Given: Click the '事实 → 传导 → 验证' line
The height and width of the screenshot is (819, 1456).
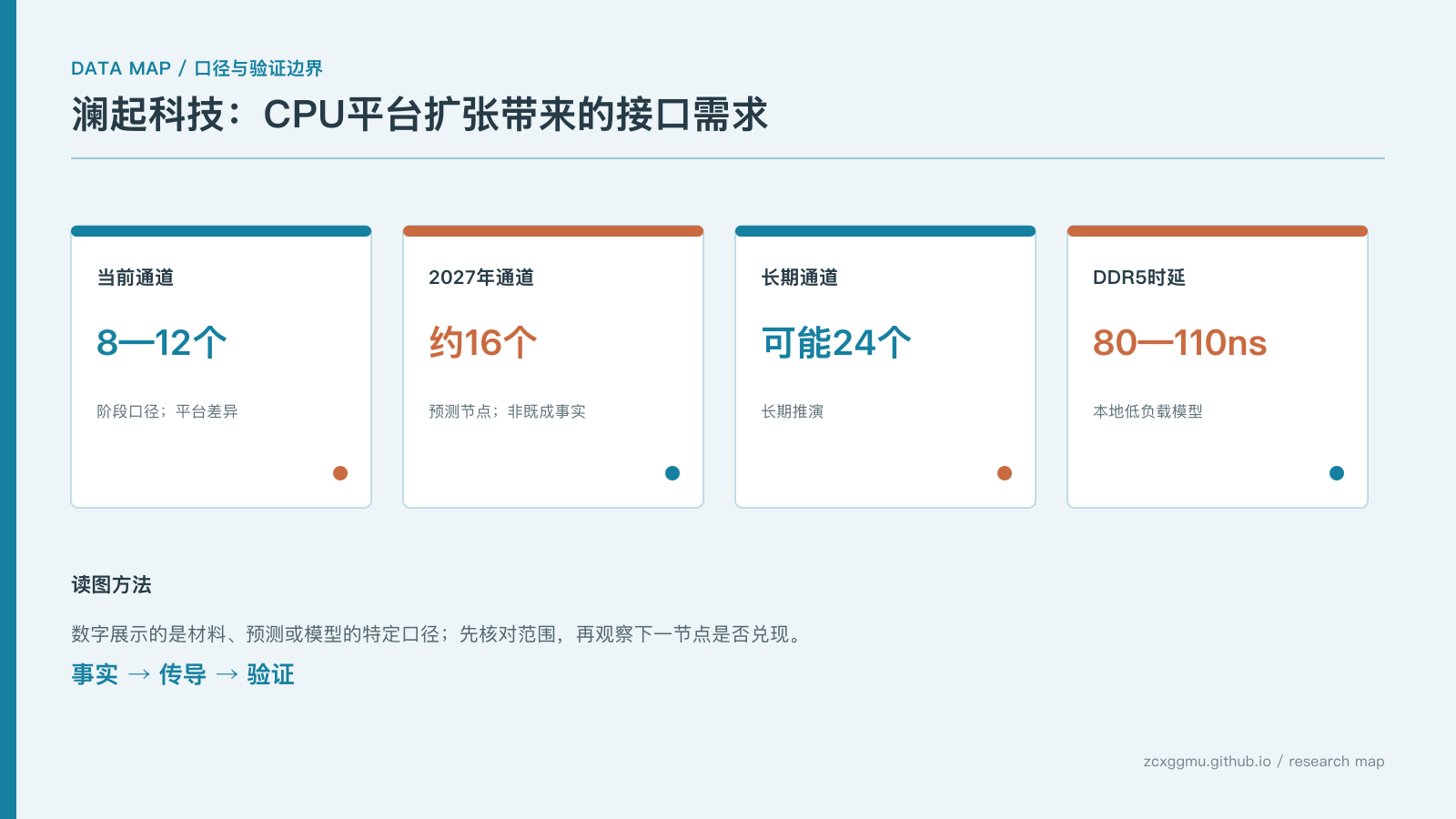Looking at the screenshot, I should coord(183,674).
